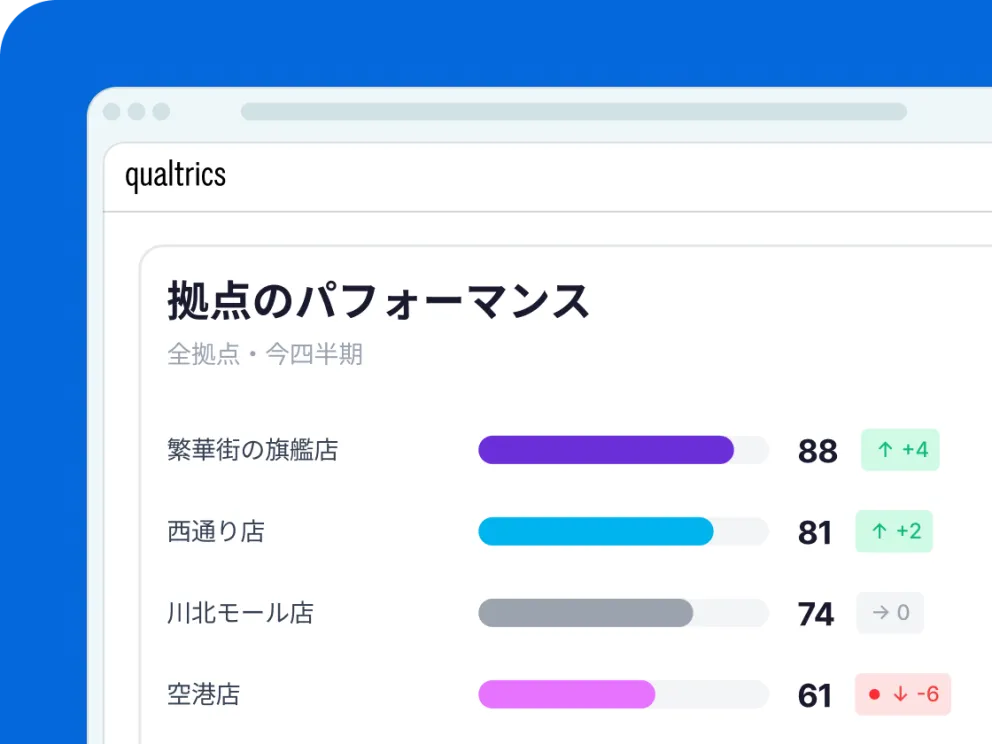Click the right arrow in 0 badge
This screenshot has width=992, height=744.
tap(880, 612)
